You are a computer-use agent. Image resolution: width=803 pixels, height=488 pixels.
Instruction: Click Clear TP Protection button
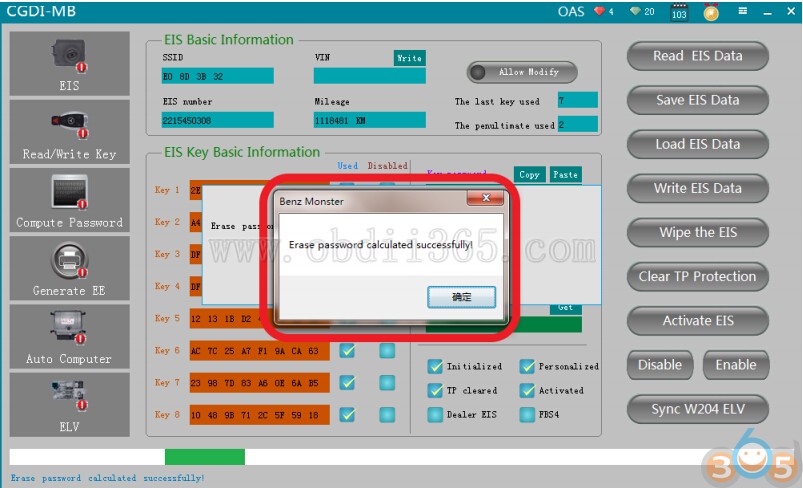tap(698, 277)
